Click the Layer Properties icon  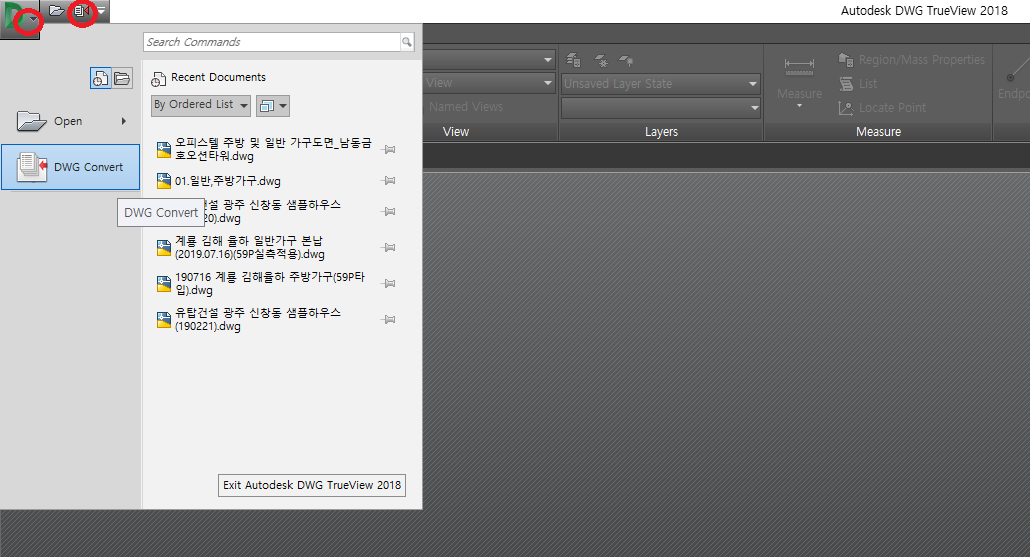tap(573, 60)
